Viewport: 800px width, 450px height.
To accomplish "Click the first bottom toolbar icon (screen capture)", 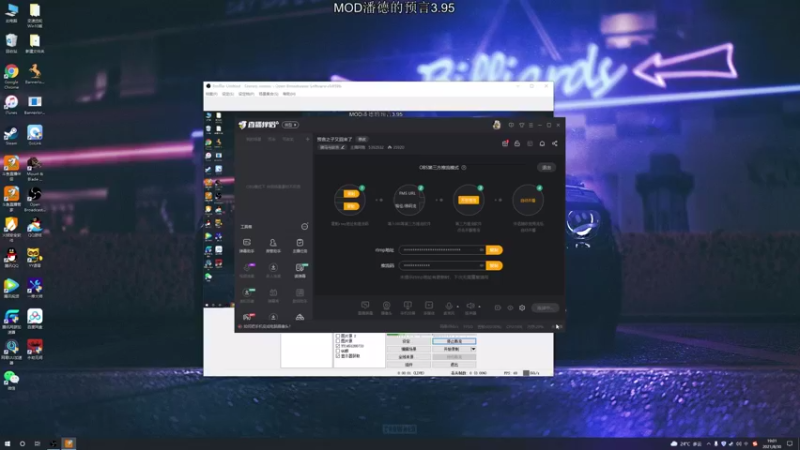I will (x=365, y=307).
